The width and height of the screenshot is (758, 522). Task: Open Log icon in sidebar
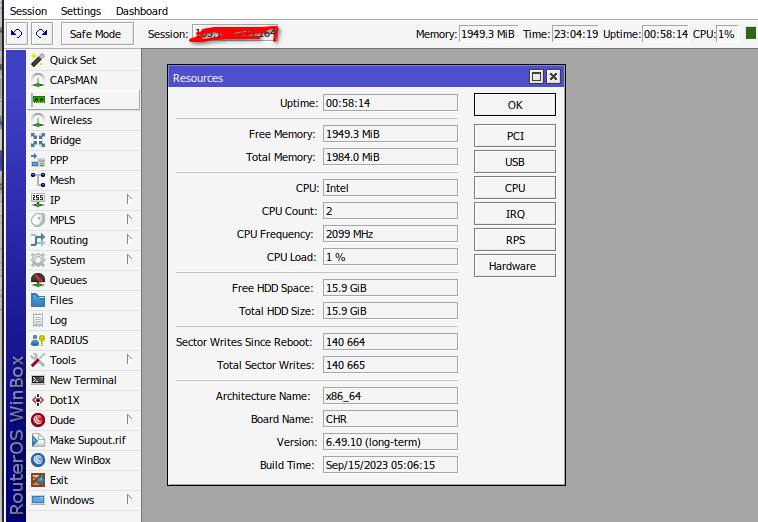click(38, 320)
